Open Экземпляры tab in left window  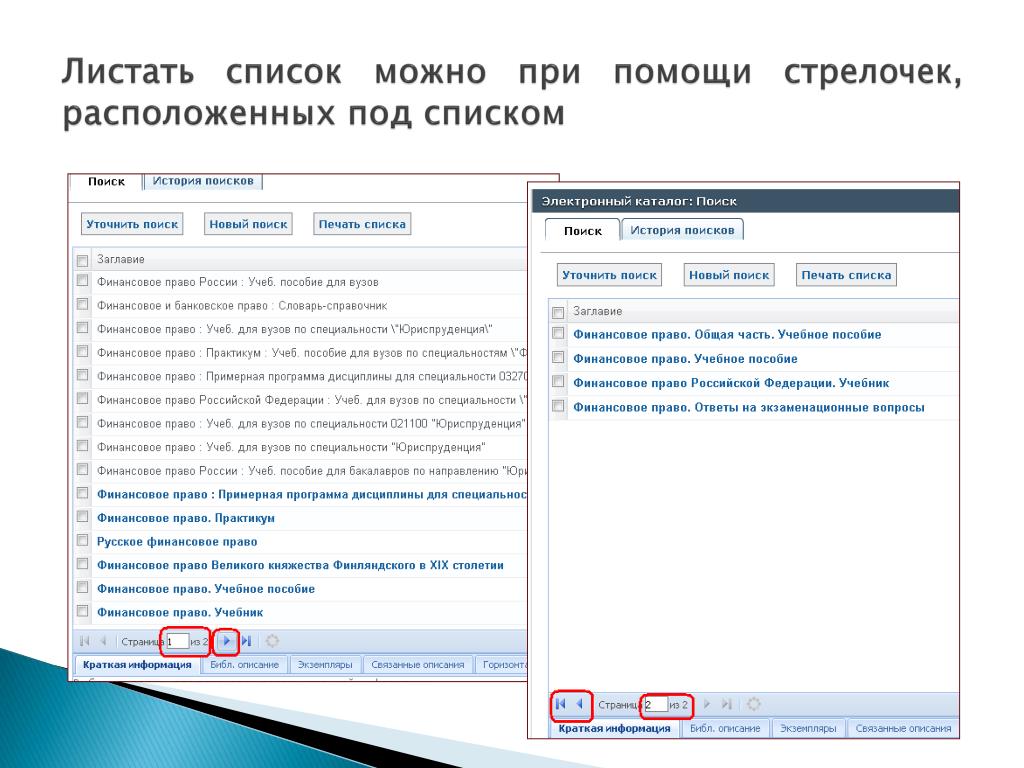325,665
